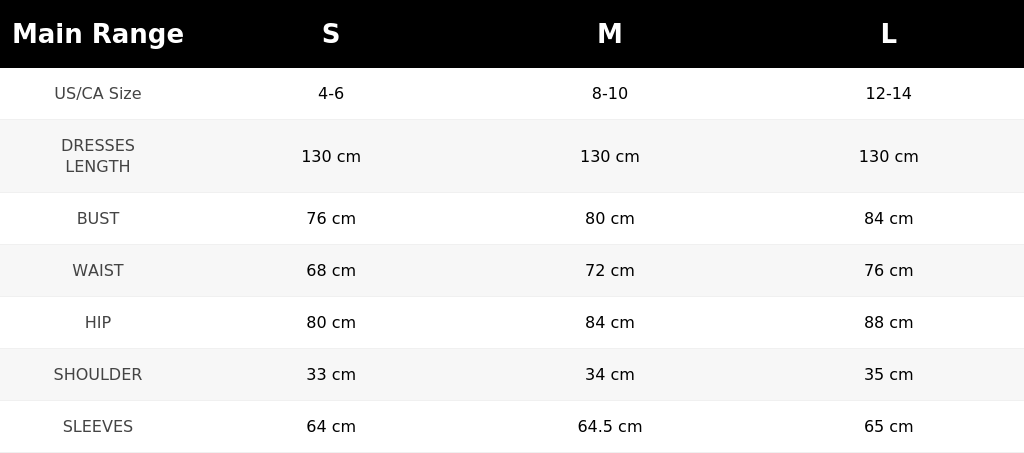Click the US/CA Size row label
The height and width of the screenshot is (453, 1024).
tap(98, 93)
